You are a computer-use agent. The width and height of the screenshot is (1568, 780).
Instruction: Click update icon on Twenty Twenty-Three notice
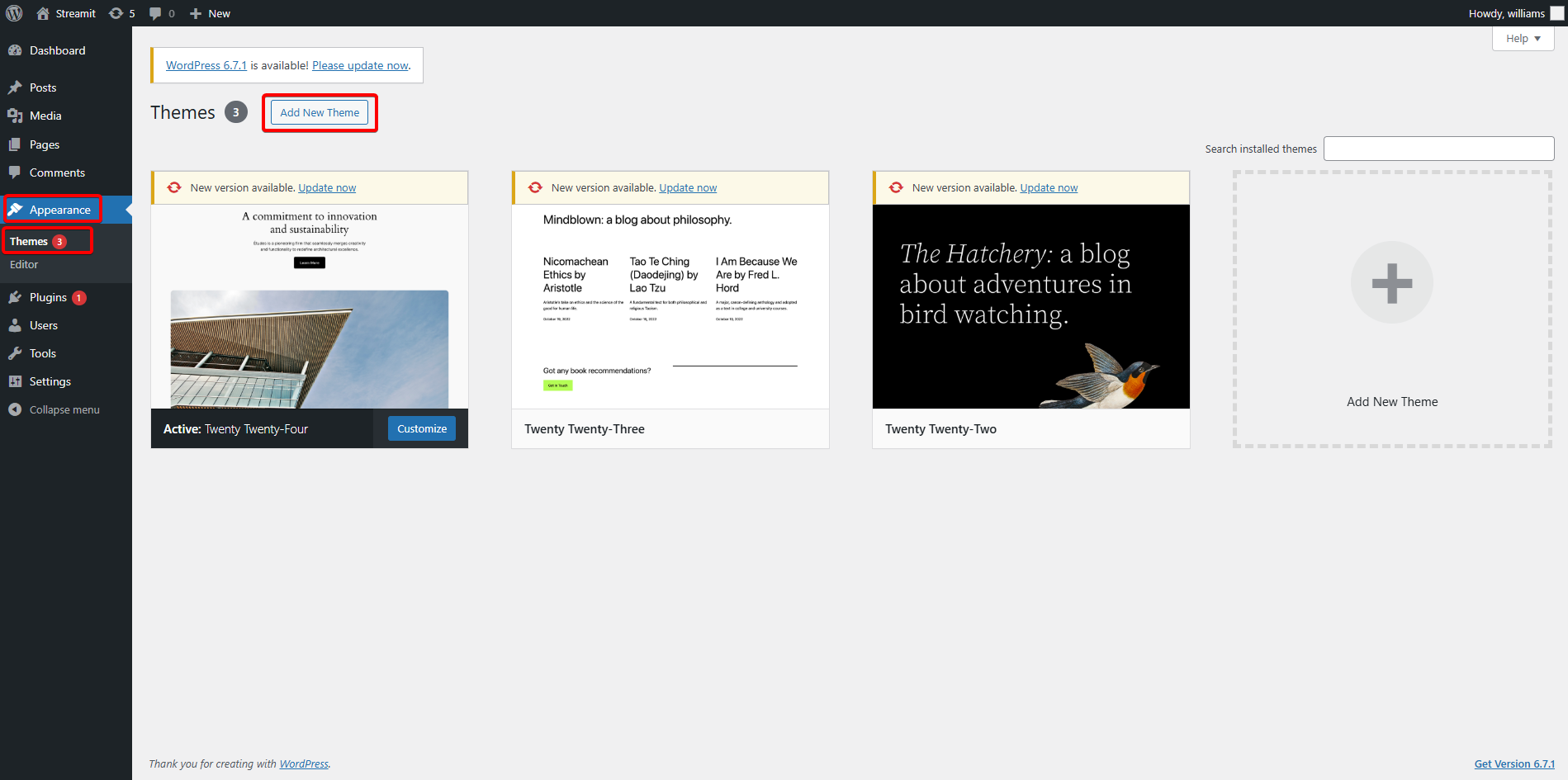535,187
